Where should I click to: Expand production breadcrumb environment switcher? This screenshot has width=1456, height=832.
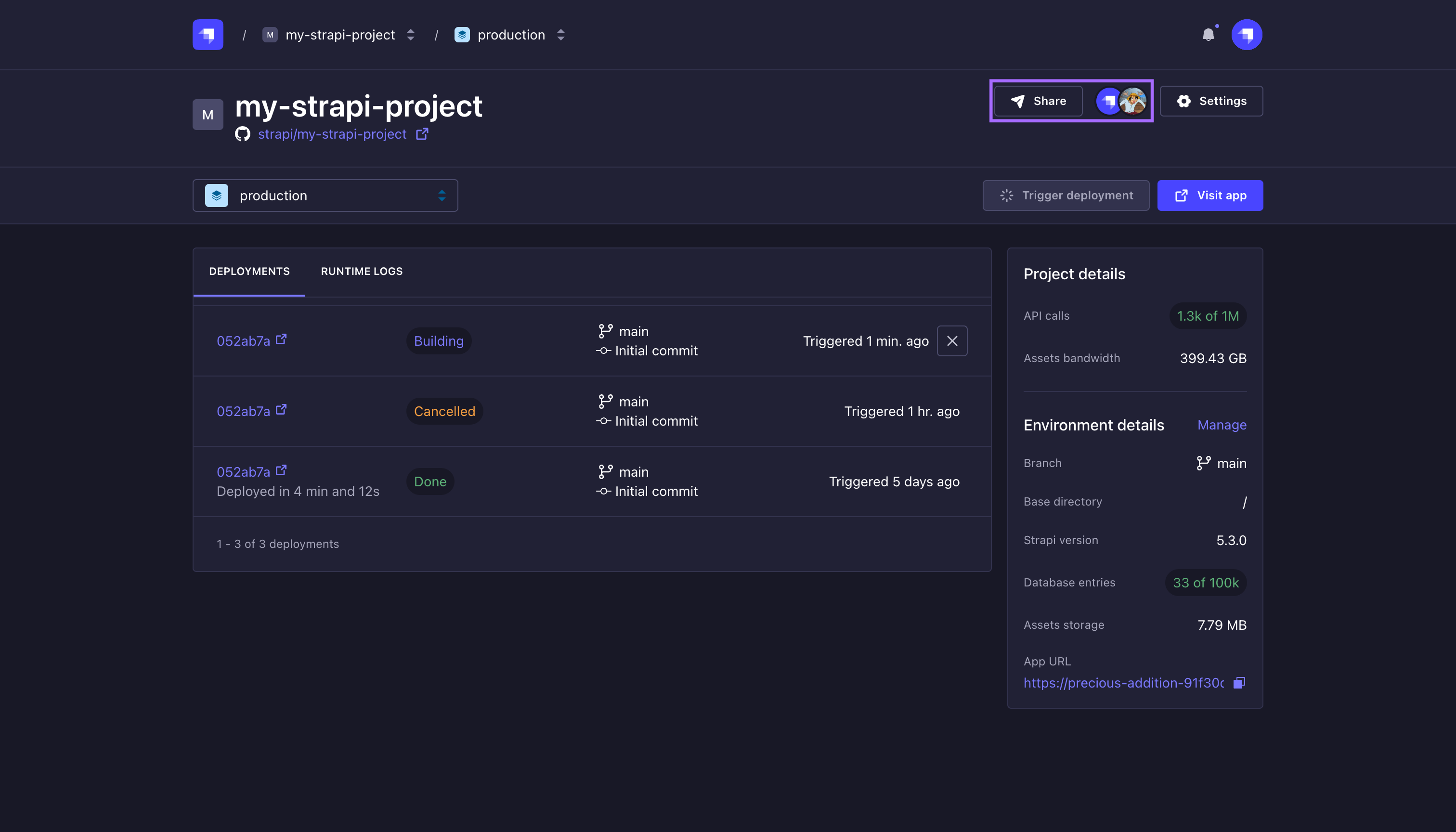(560, 35)
